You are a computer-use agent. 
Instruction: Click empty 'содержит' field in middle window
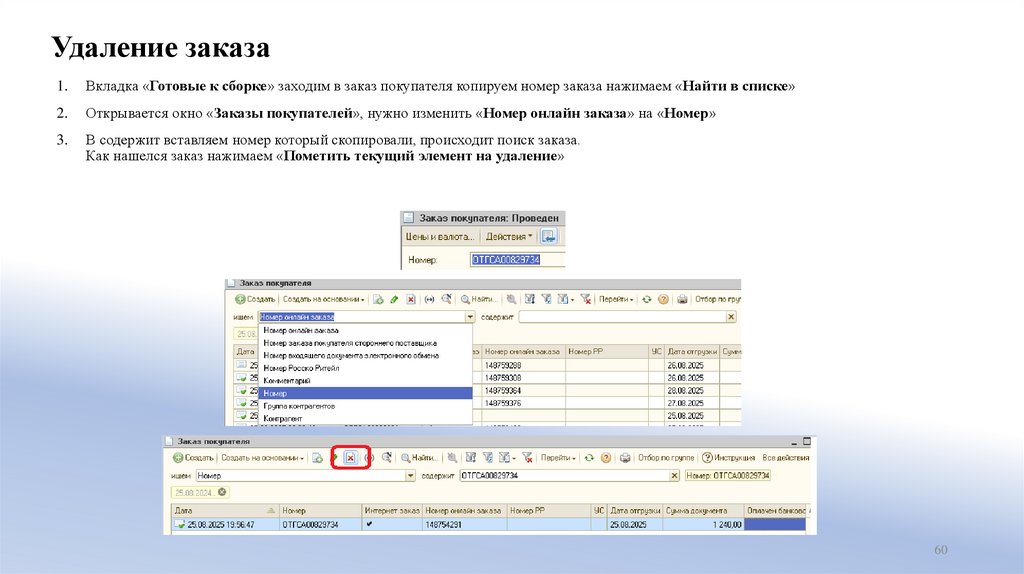click(622, 317)
